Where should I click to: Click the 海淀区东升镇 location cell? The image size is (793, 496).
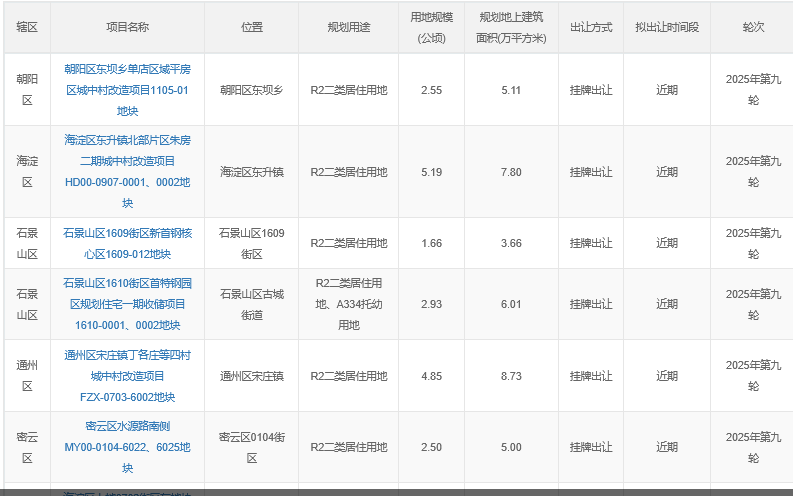click(x=251, y=172)
